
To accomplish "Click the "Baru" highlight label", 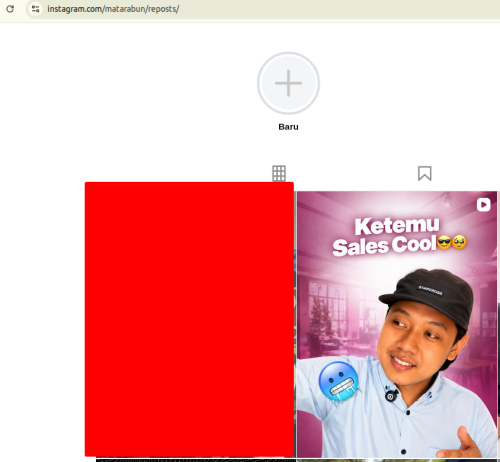I will (288, 127).
